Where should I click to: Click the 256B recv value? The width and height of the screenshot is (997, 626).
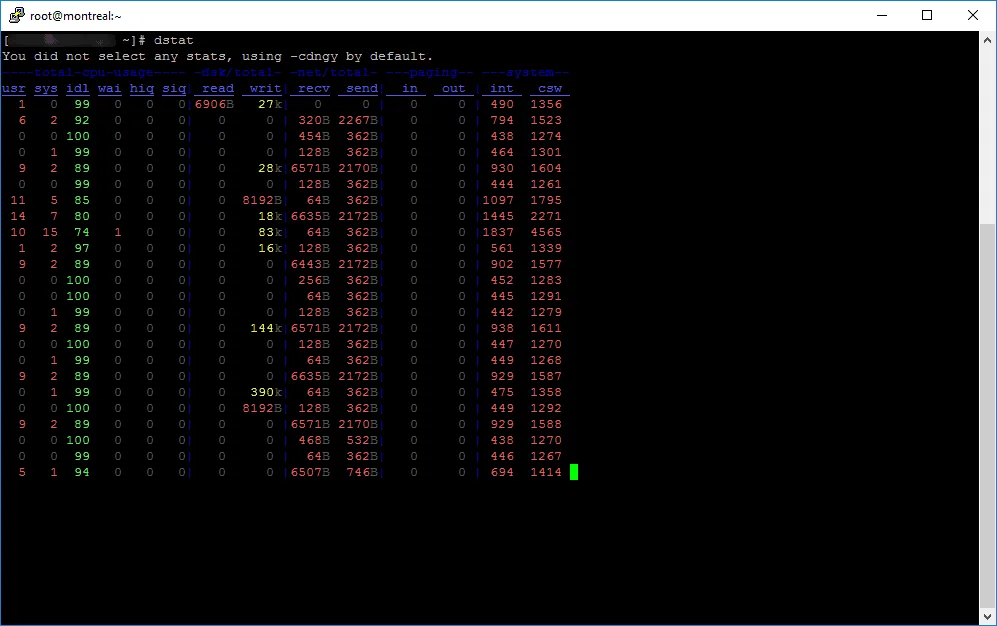(x=314, y=280)
